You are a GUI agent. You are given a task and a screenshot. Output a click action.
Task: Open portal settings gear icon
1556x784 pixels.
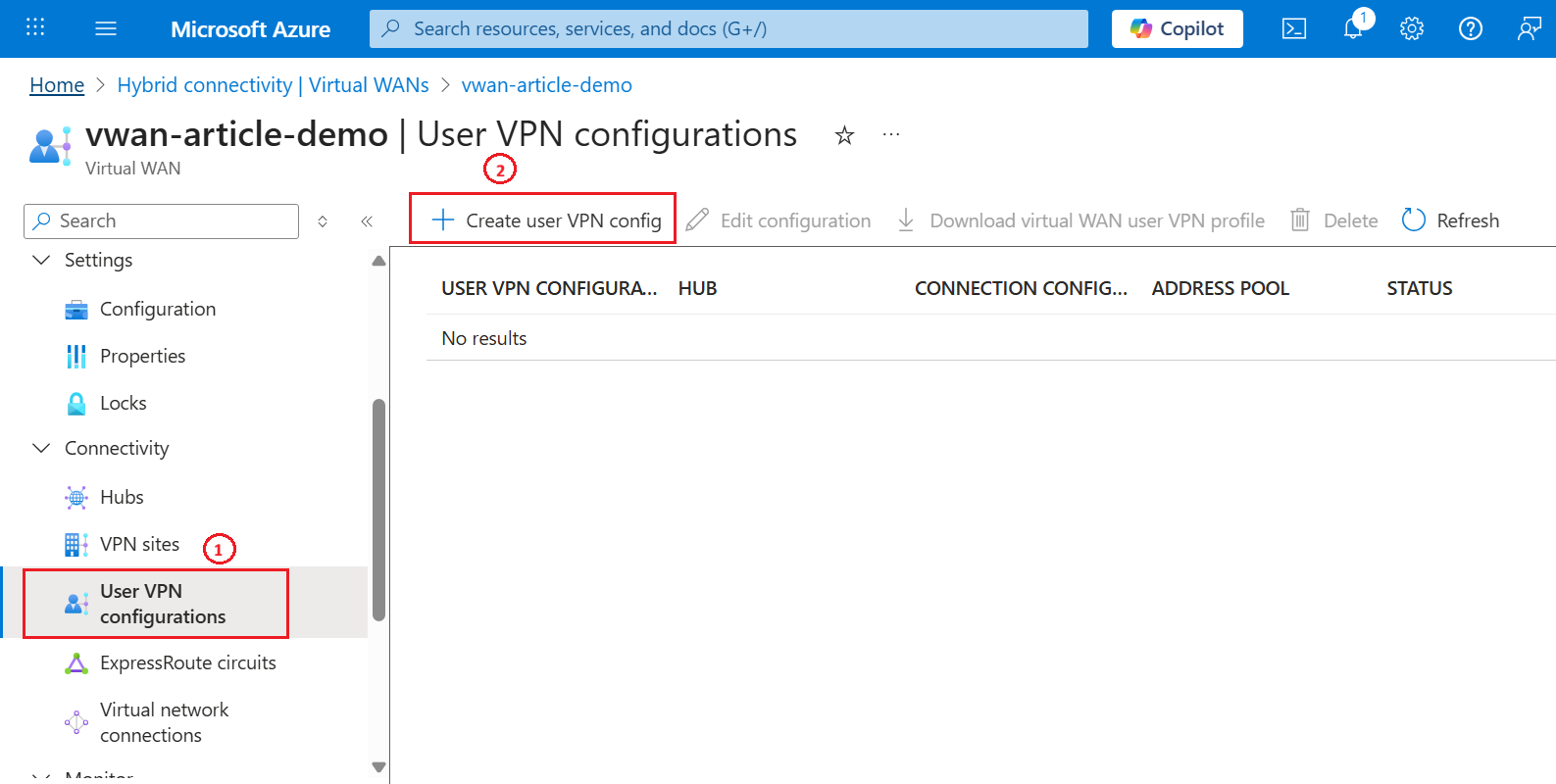[x=1412, y=28]
